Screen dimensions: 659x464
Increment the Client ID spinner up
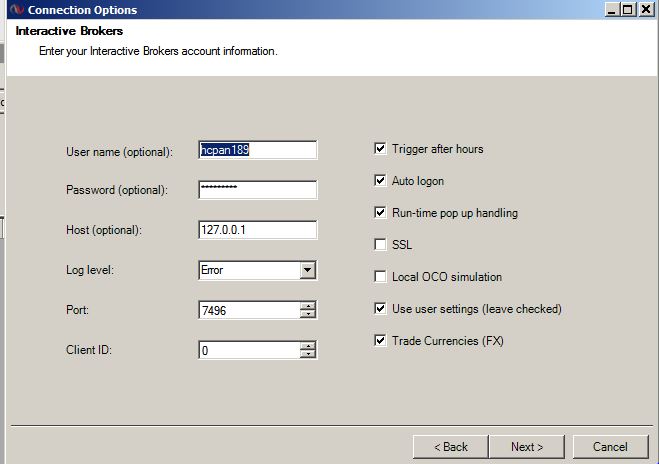pyautogui.click(x=308, y=346)
